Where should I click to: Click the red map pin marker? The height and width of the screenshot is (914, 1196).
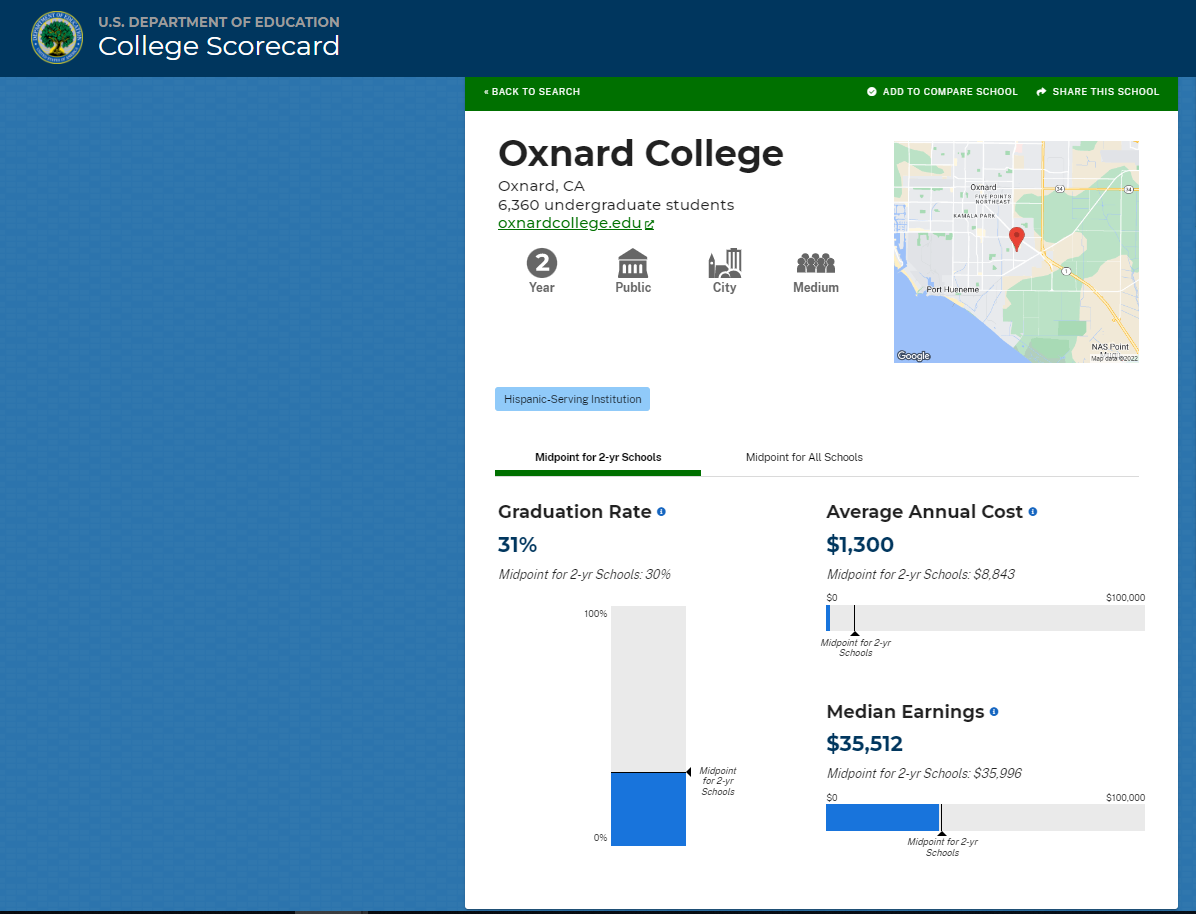[1016, 238]
